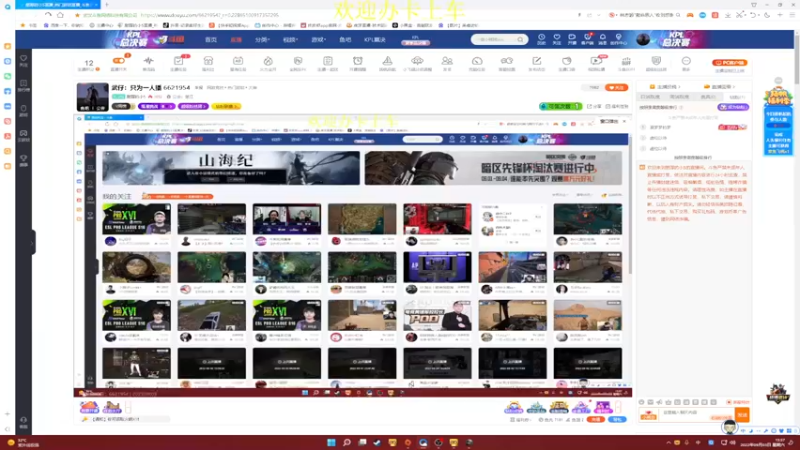
Task: Click the orange 发送 send button
Action: pyautogui.click(x=742, y=415)
